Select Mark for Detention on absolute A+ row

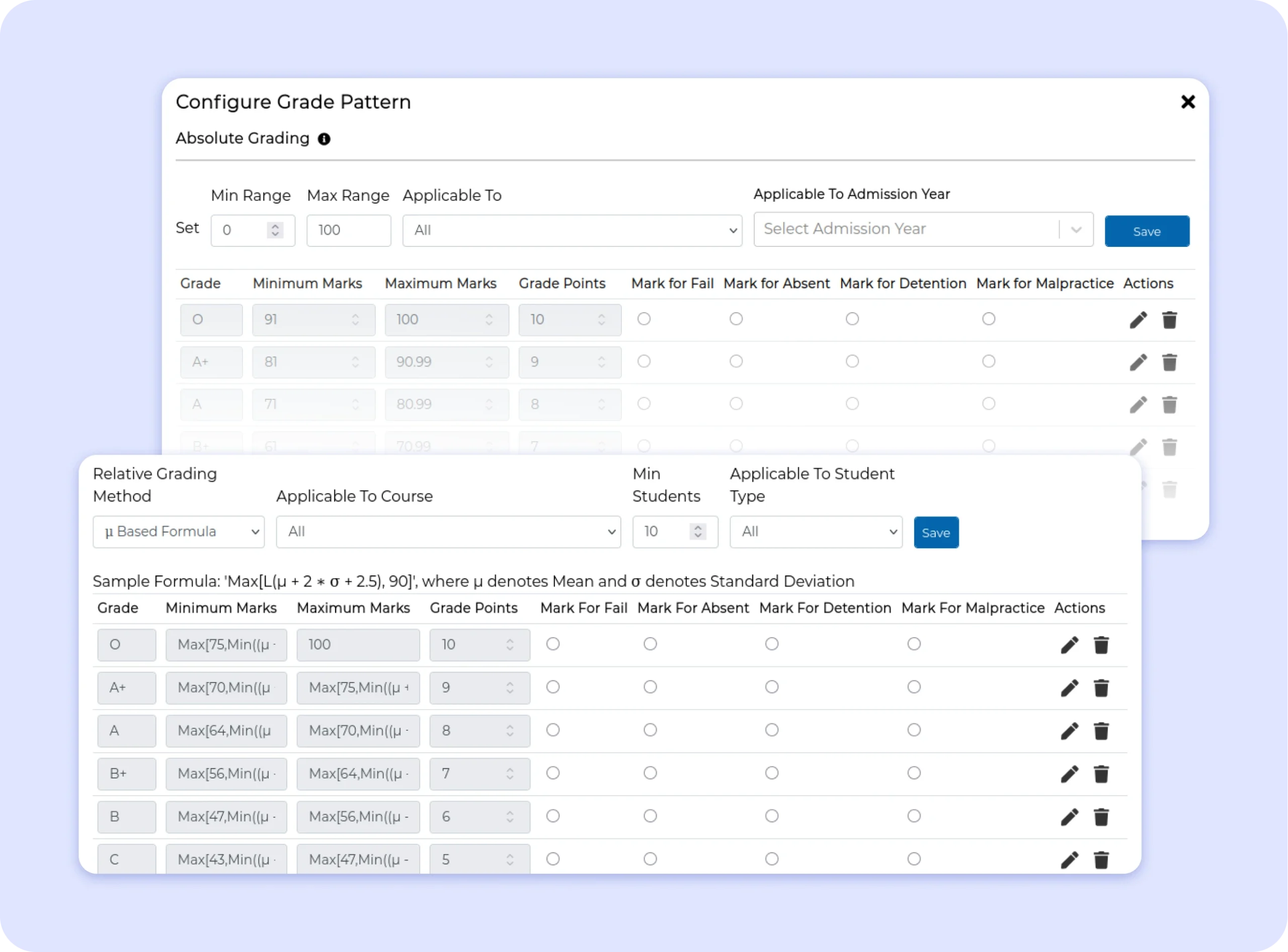852,361
